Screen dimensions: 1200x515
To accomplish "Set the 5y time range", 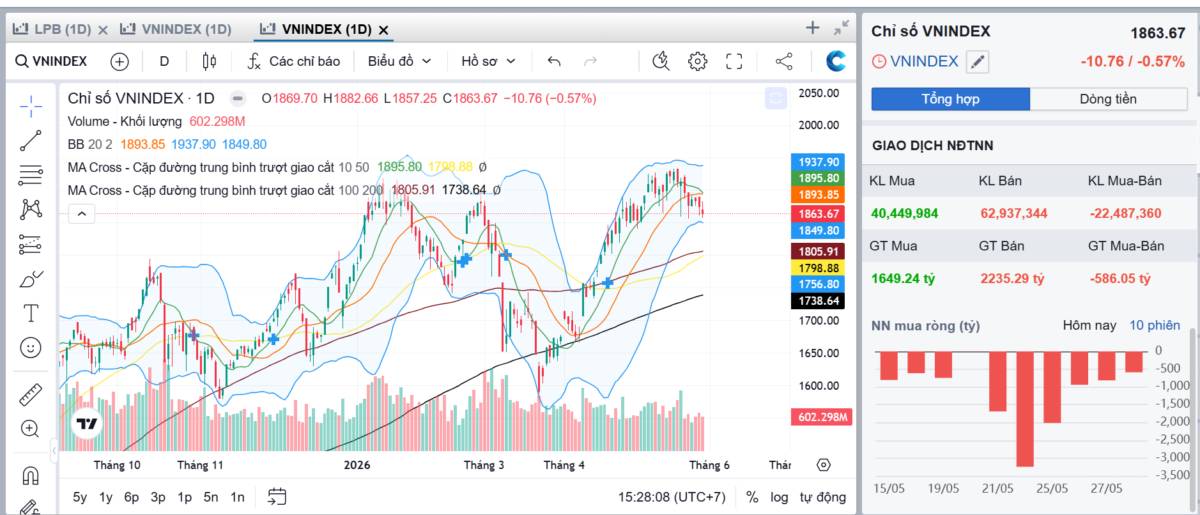I will [x=80, y=496].
